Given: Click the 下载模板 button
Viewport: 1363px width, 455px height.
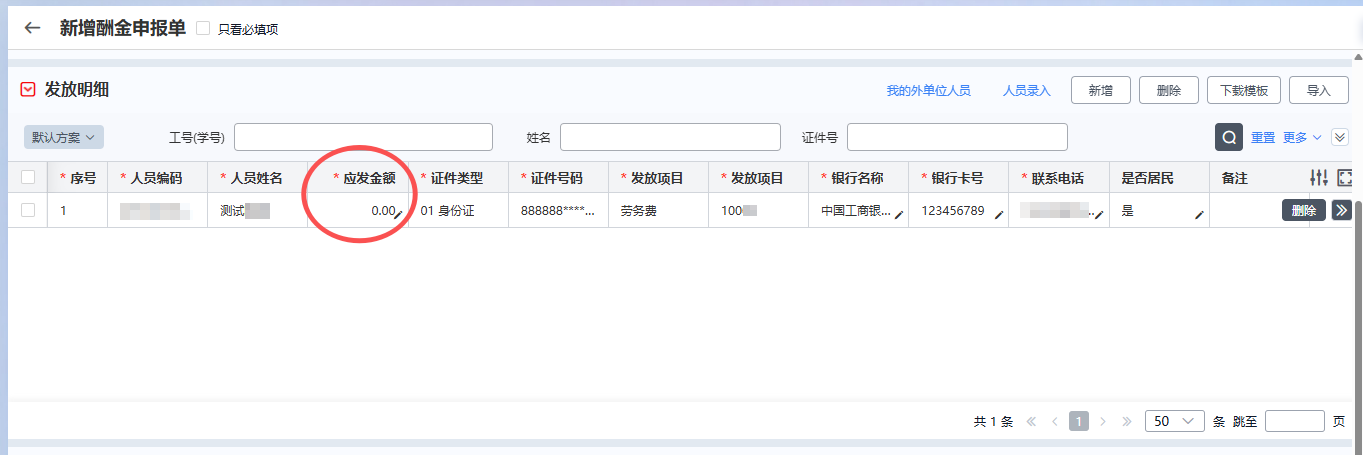Looking at the screenshot, I should point(1243,91).
